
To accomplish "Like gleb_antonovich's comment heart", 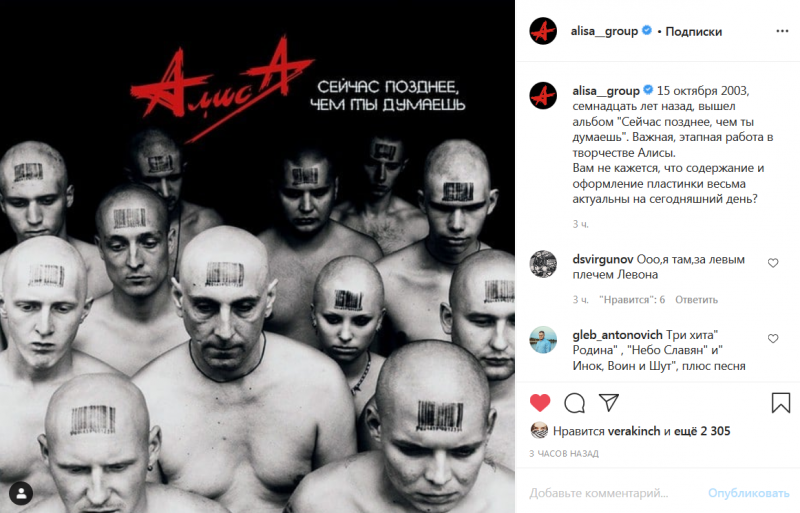I will click(x=773, y=338).
